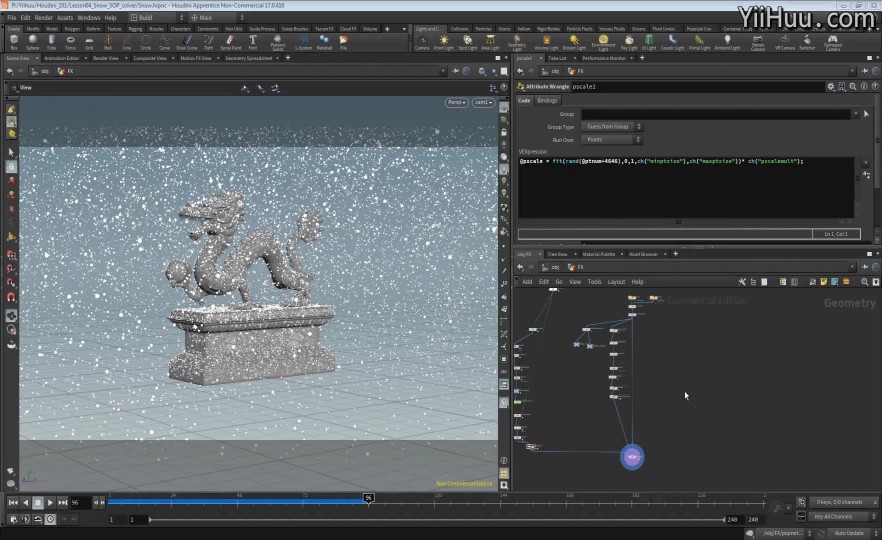This screenshot has width=882, height=540.
Task: Add a Portal Light from shelf
Action: 699,42
